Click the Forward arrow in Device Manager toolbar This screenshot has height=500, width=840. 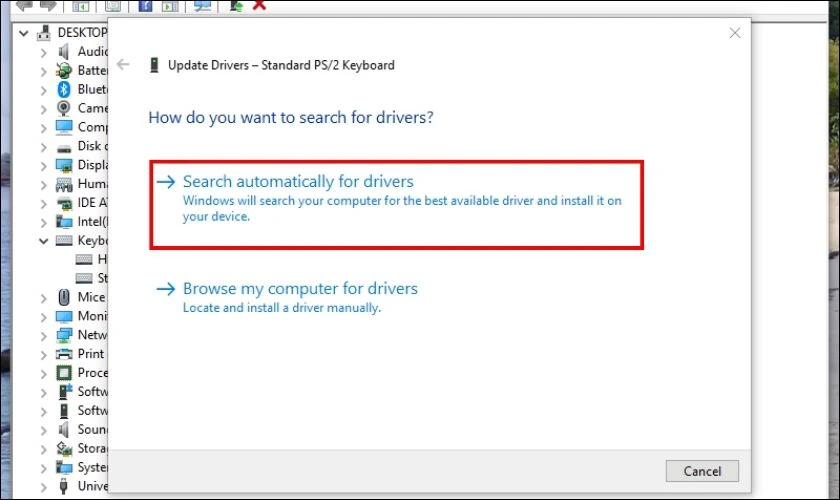tap(48, 5)
